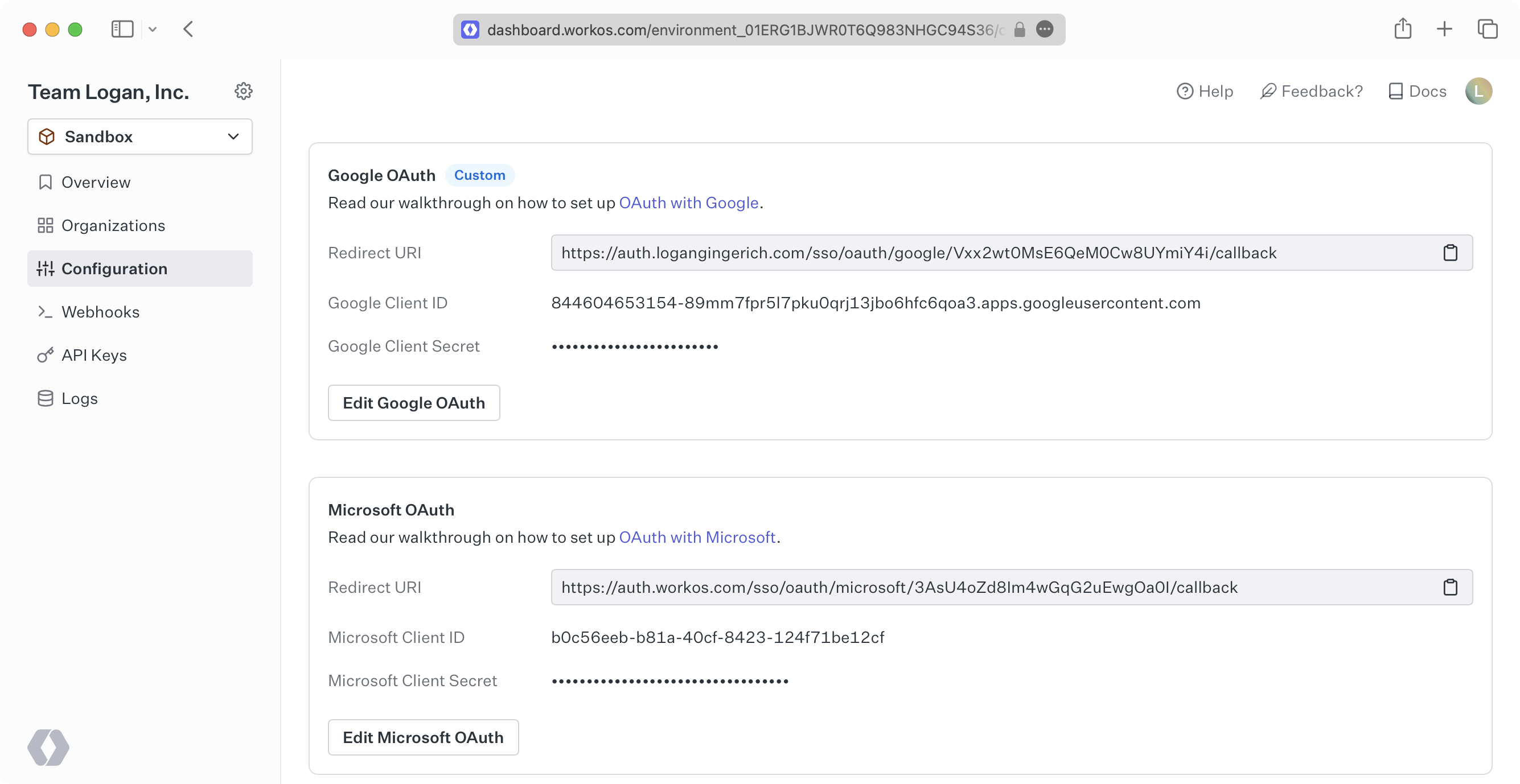This screenshot has width=1520, height=784.
Task: Click the Microsoft Client Secret dots
Action: [670, 682]
